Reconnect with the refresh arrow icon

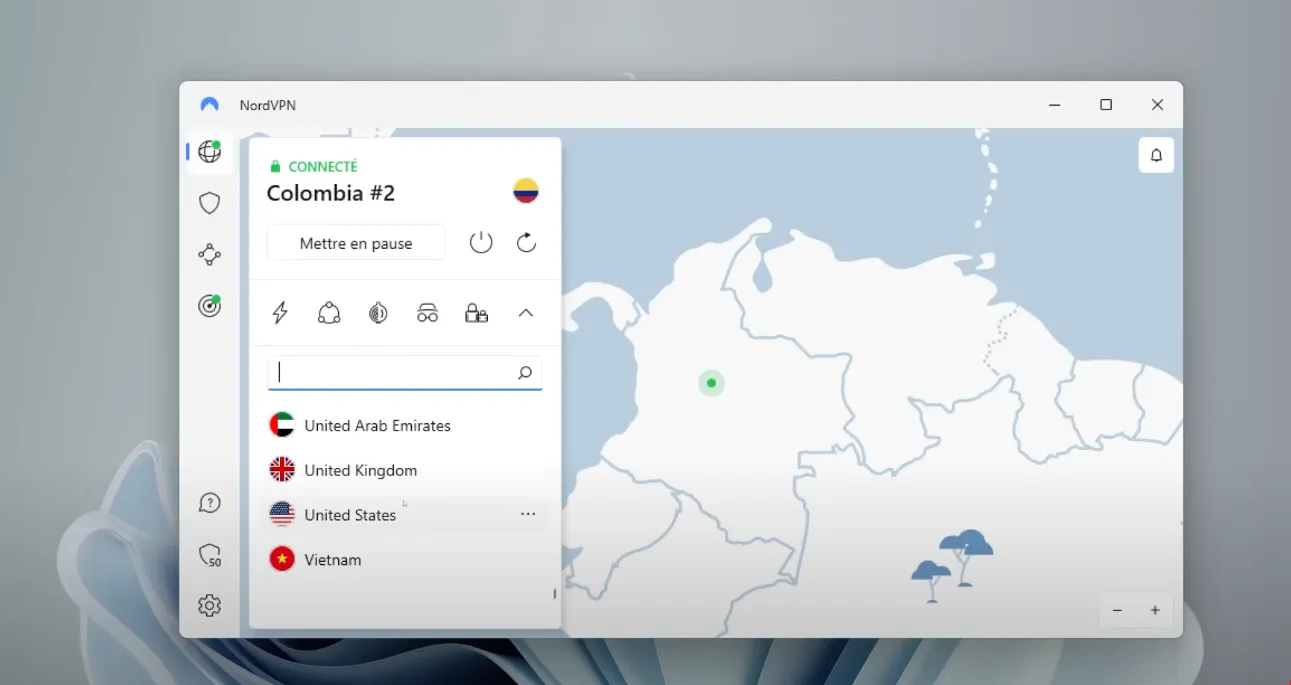(x=527, y=242)
